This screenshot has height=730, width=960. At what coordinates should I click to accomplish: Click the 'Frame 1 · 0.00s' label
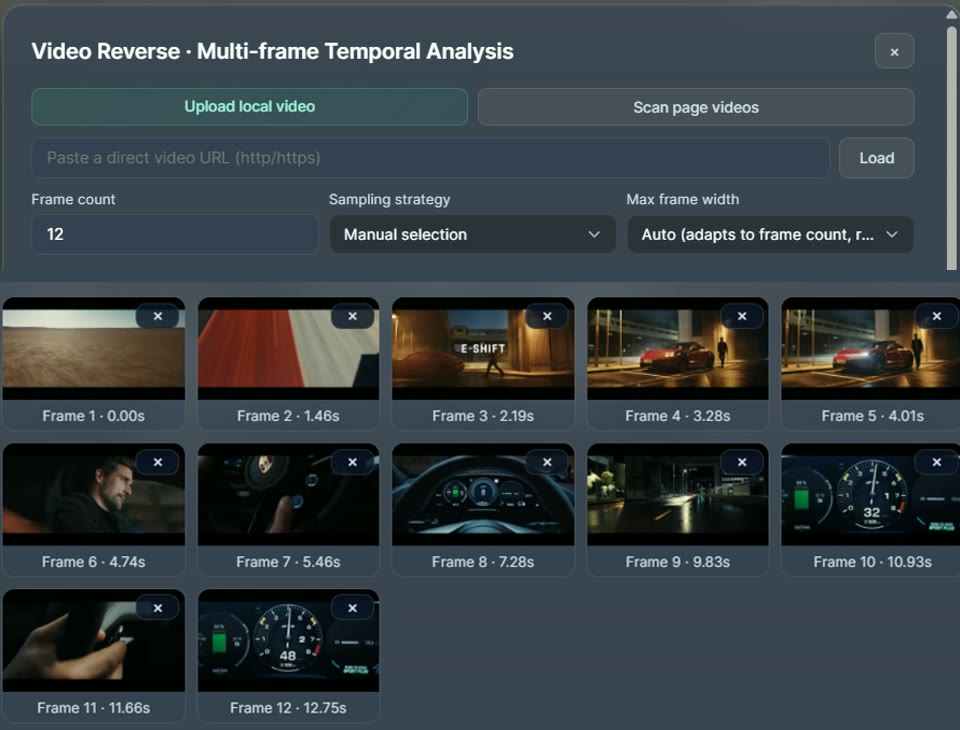coord(94,416)
